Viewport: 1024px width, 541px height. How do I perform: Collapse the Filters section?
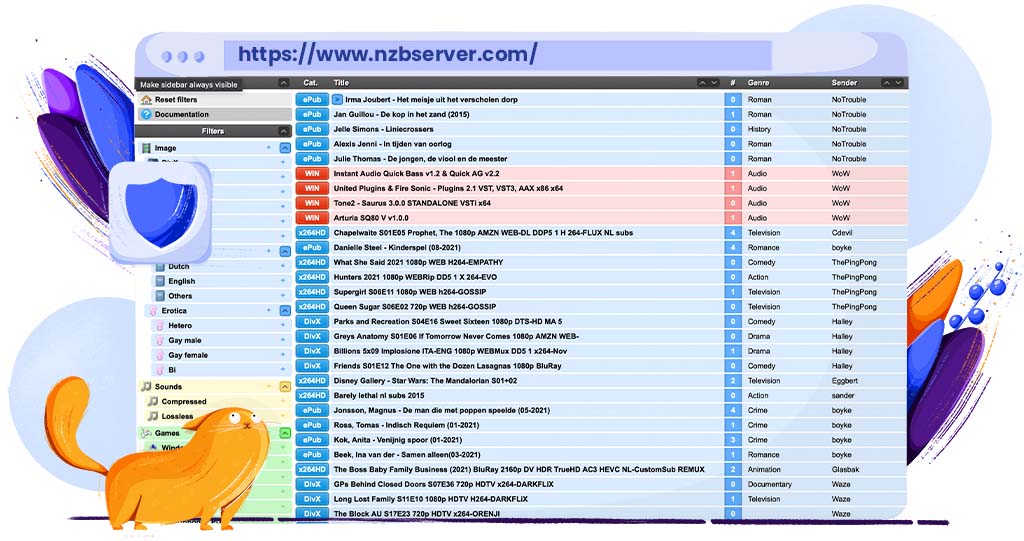click(283, 131)
